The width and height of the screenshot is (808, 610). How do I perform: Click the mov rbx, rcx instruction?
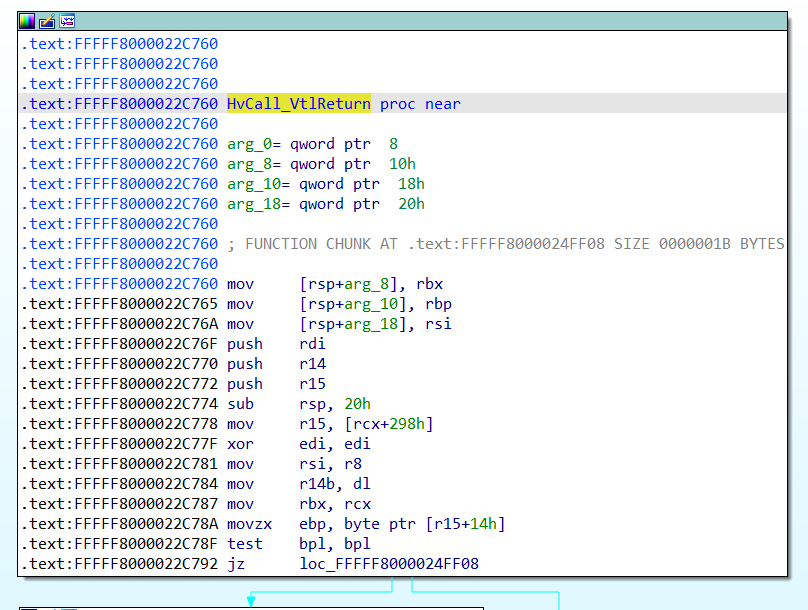(x=299, y=504)
